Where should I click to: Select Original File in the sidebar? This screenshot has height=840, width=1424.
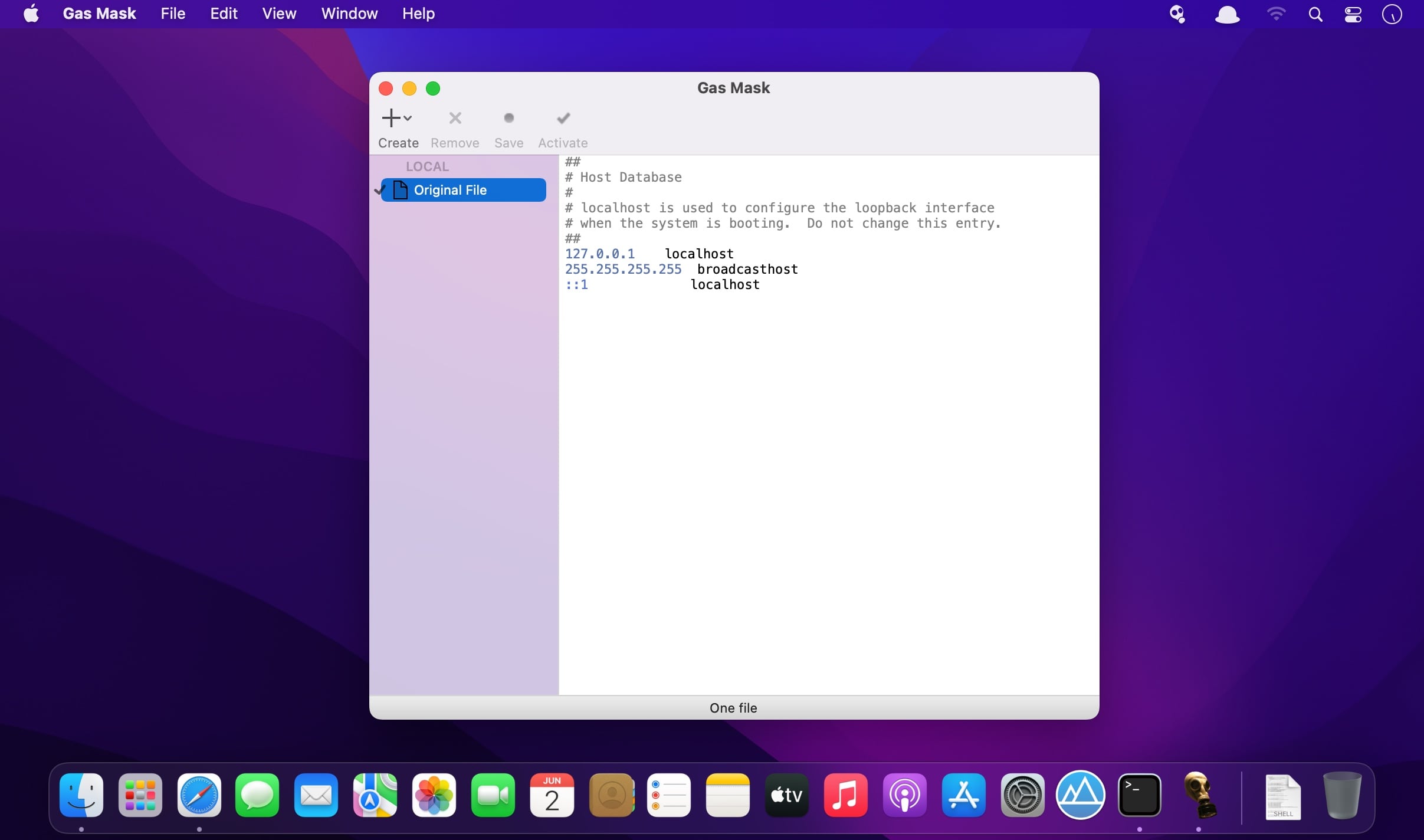coord(464,190)
